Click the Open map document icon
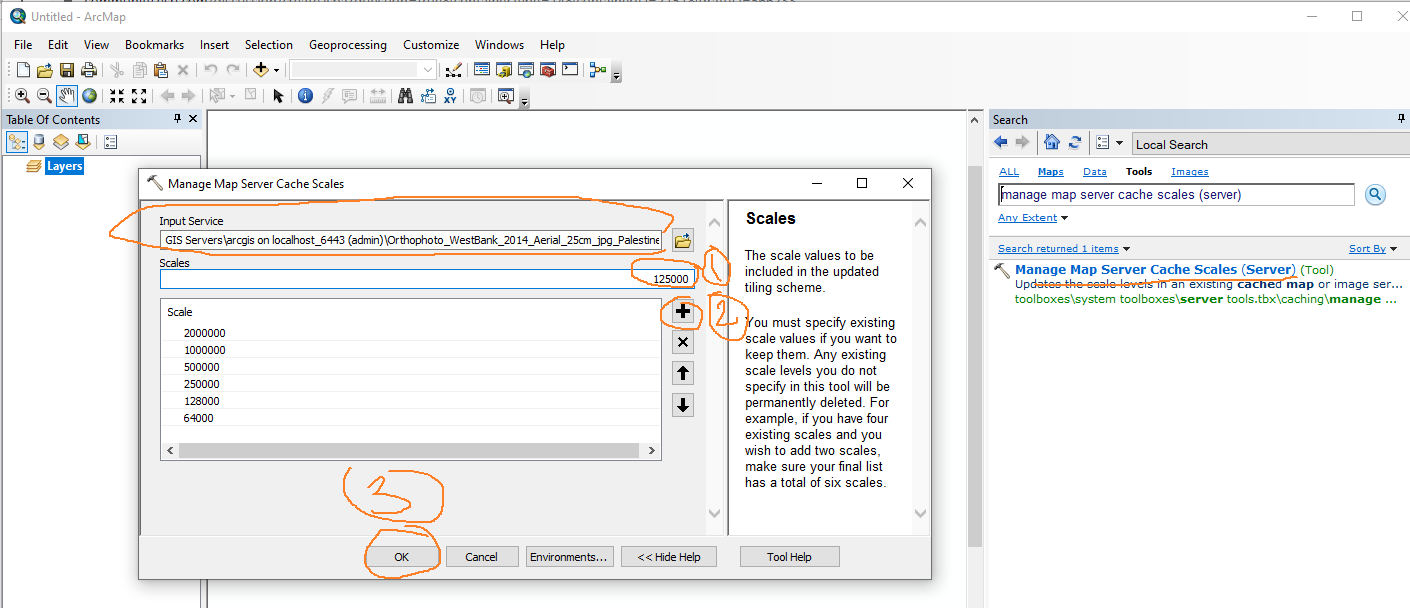Screen dimensions: 1410x608 (x=45, y=70)
